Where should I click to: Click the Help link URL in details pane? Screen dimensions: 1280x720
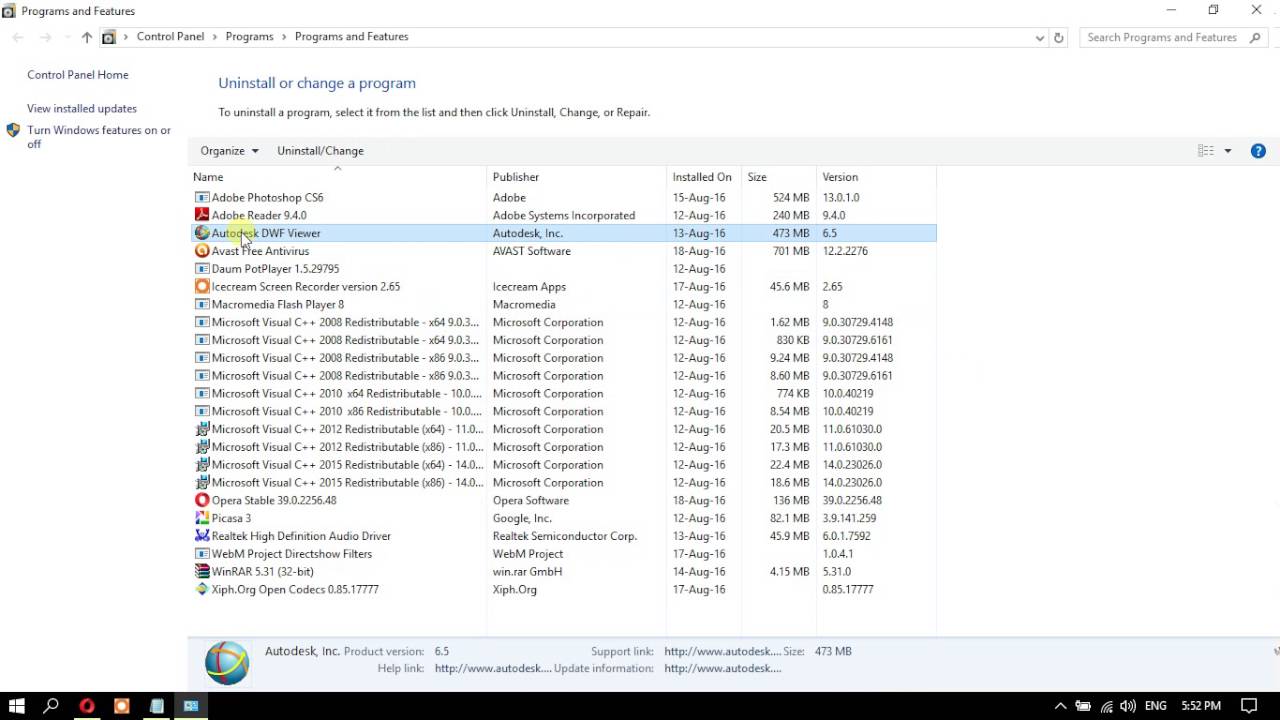[x=492, y=668]
